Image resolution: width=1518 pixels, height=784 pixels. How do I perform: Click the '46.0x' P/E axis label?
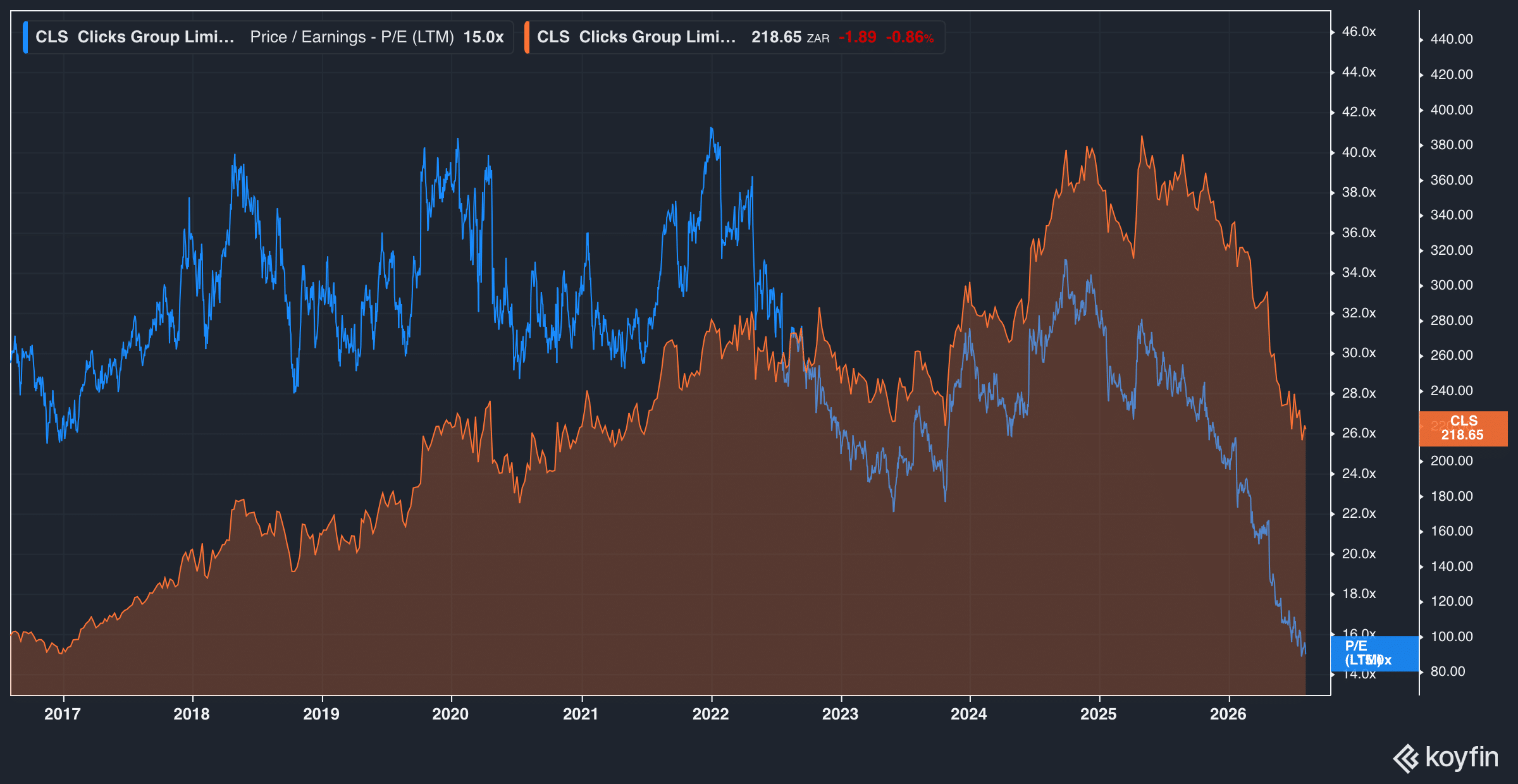click(x=1359, y=32)
